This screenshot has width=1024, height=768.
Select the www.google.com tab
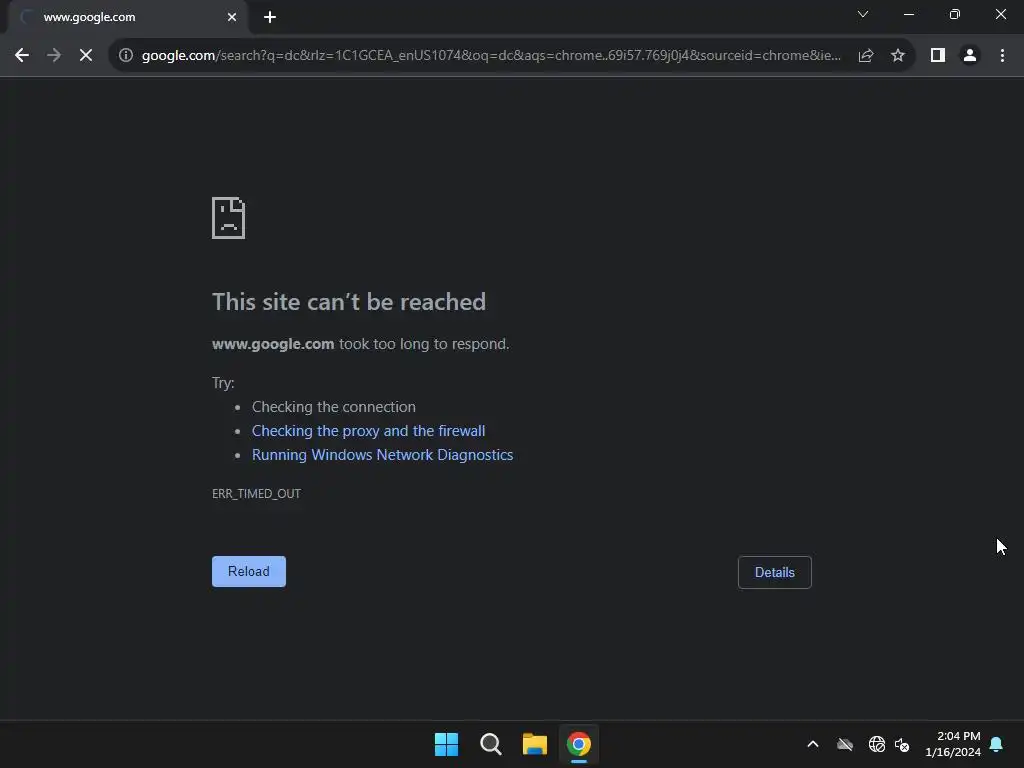127,17
